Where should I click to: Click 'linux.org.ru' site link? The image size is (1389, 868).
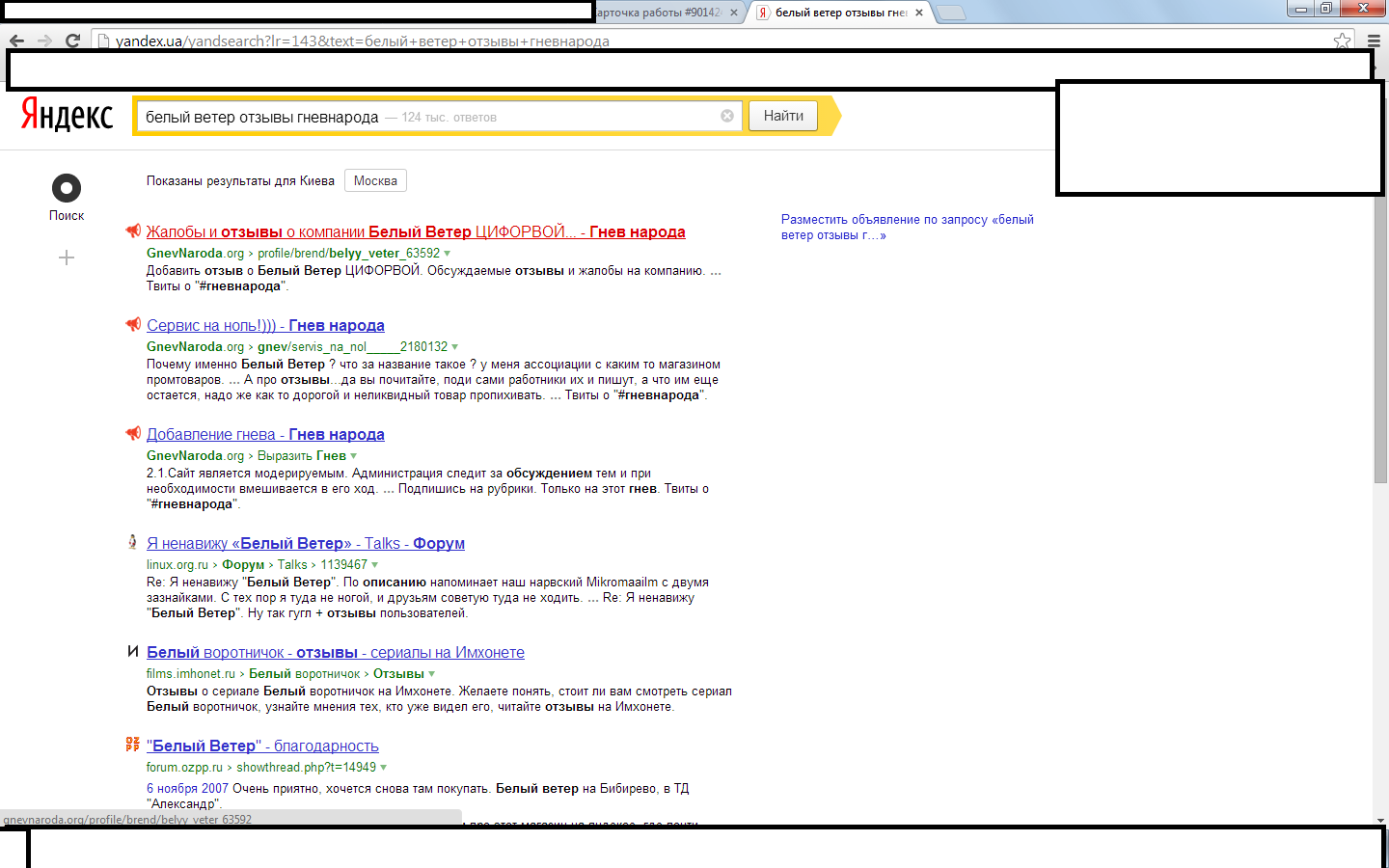tap(177, 564)
